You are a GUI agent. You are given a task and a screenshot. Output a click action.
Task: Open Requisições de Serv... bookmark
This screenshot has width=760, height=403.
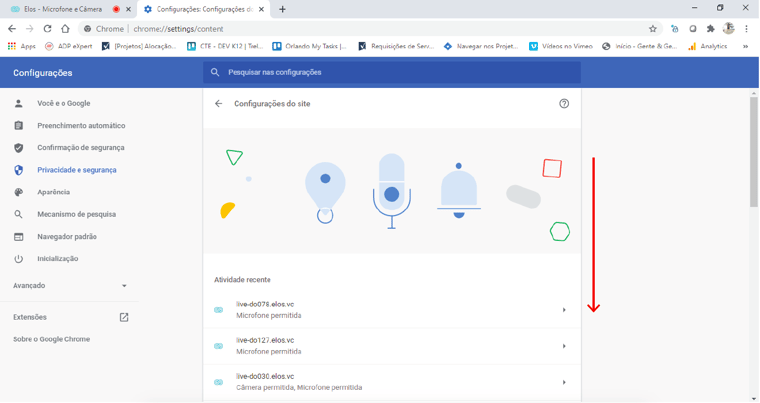[x=396, y=47]
